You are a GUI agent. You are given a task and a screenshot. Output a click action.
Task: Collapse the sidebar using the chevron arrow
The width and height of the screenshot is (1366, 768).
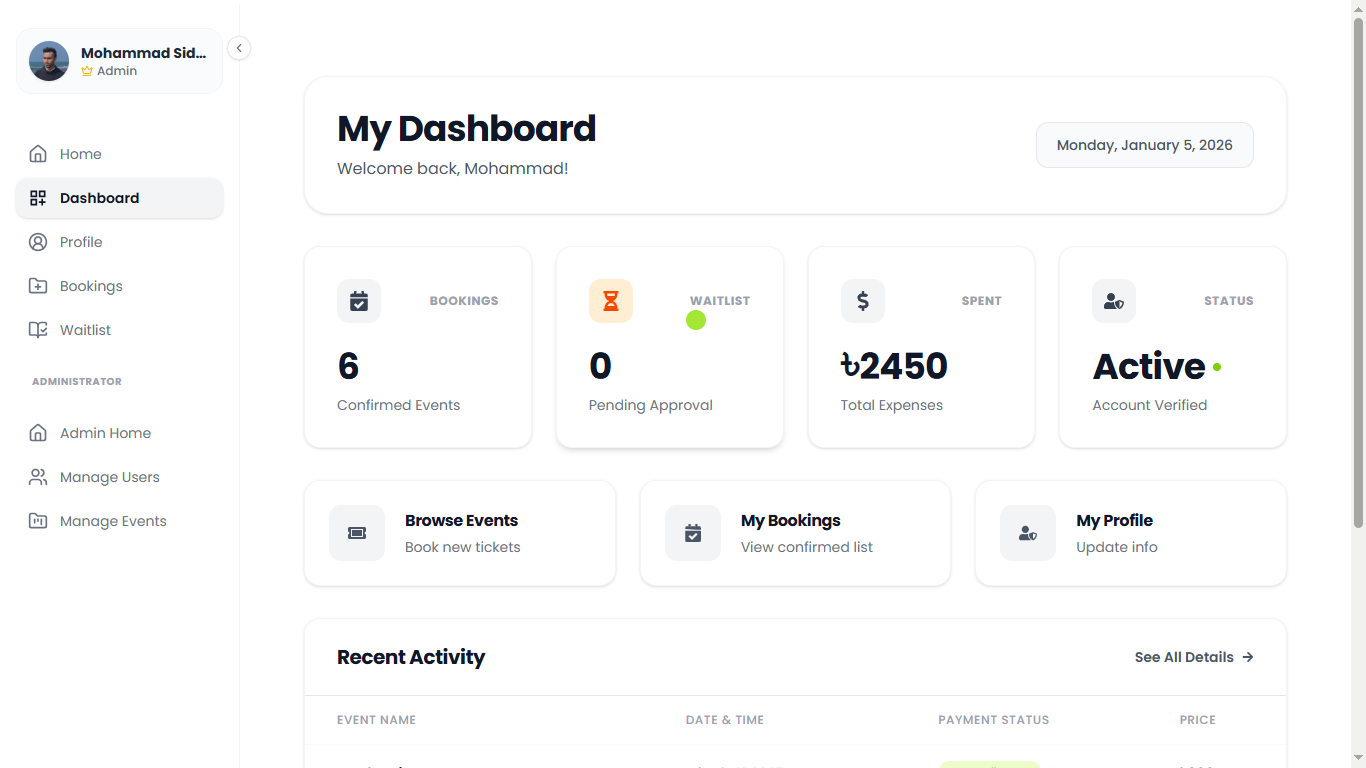point(238,47)
